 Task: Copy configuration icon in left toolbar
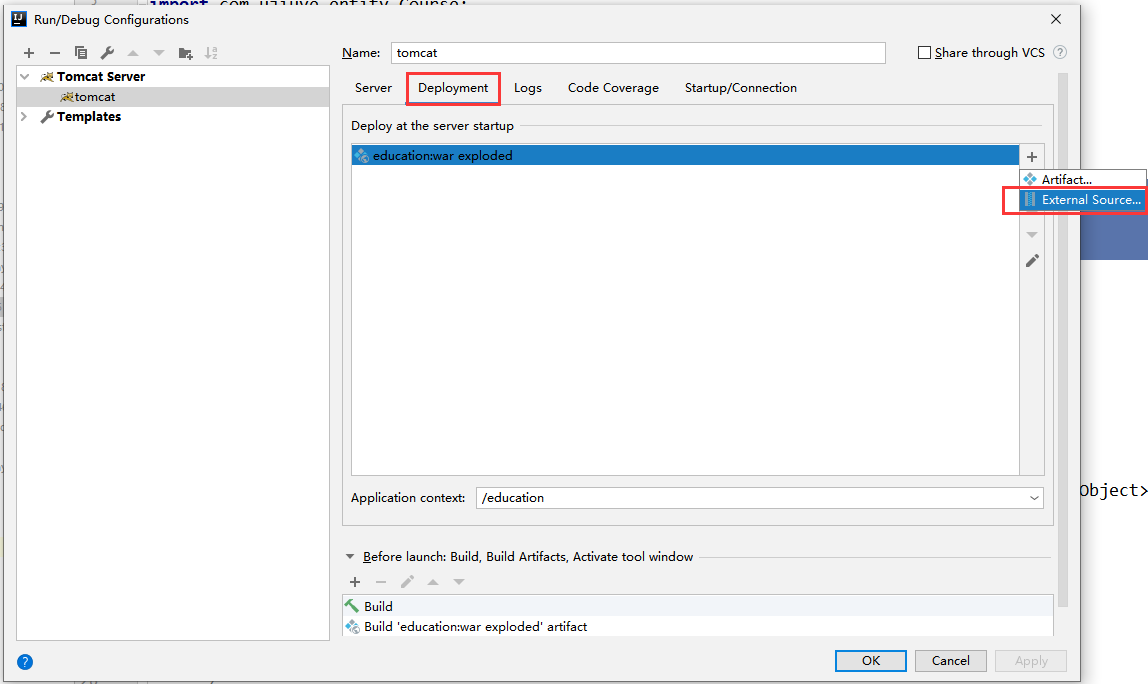point(81,53)
